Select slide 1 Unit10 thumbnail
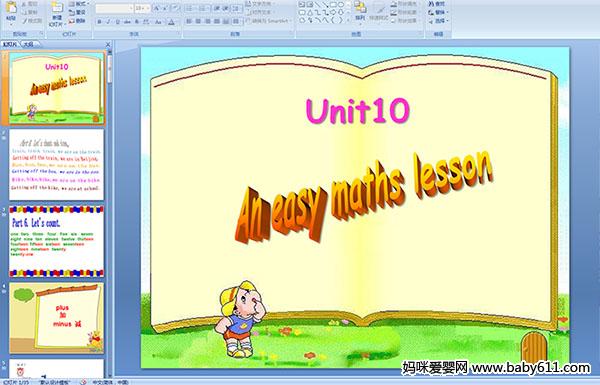Screen dimensions: 600x385 57,89
